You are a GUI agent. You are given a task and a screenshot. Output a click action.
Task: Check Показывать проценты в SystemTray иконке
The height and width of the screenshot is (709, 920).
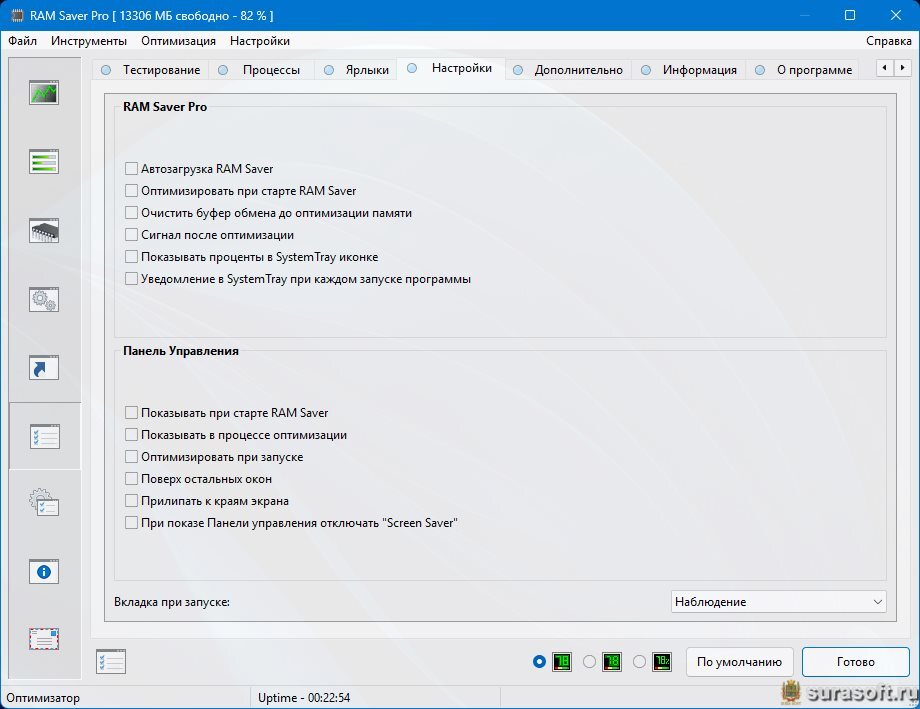(131, 256)
